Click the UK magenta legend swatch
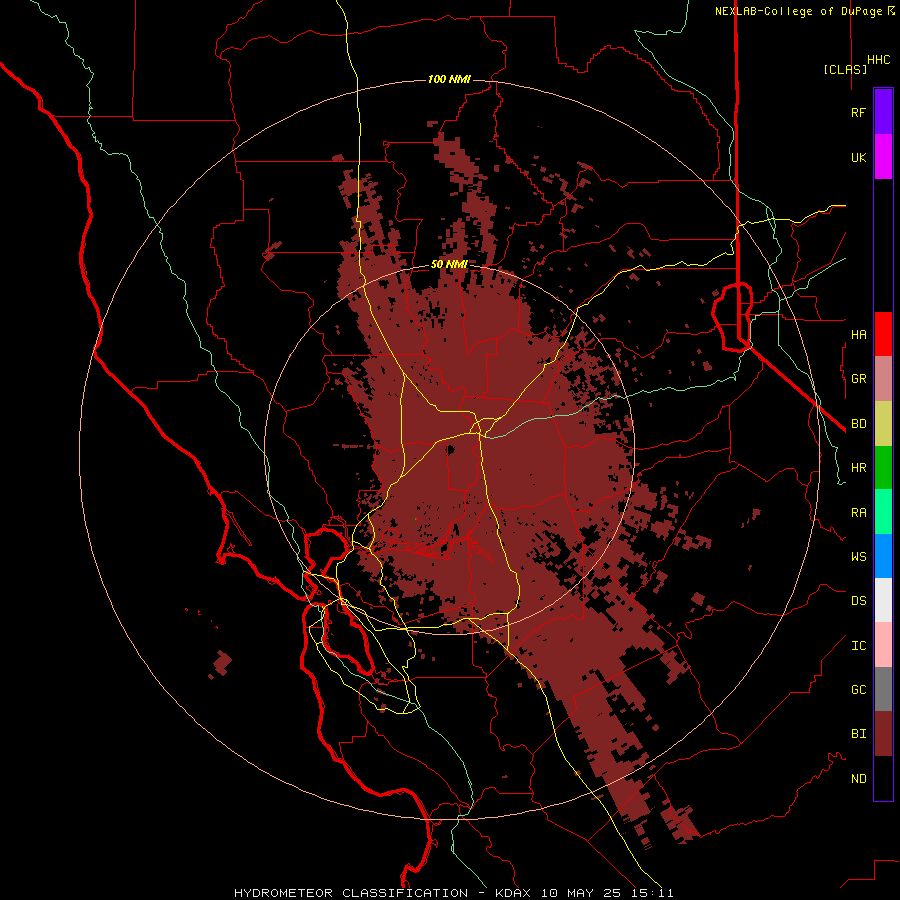 click(x=883, y=157)
